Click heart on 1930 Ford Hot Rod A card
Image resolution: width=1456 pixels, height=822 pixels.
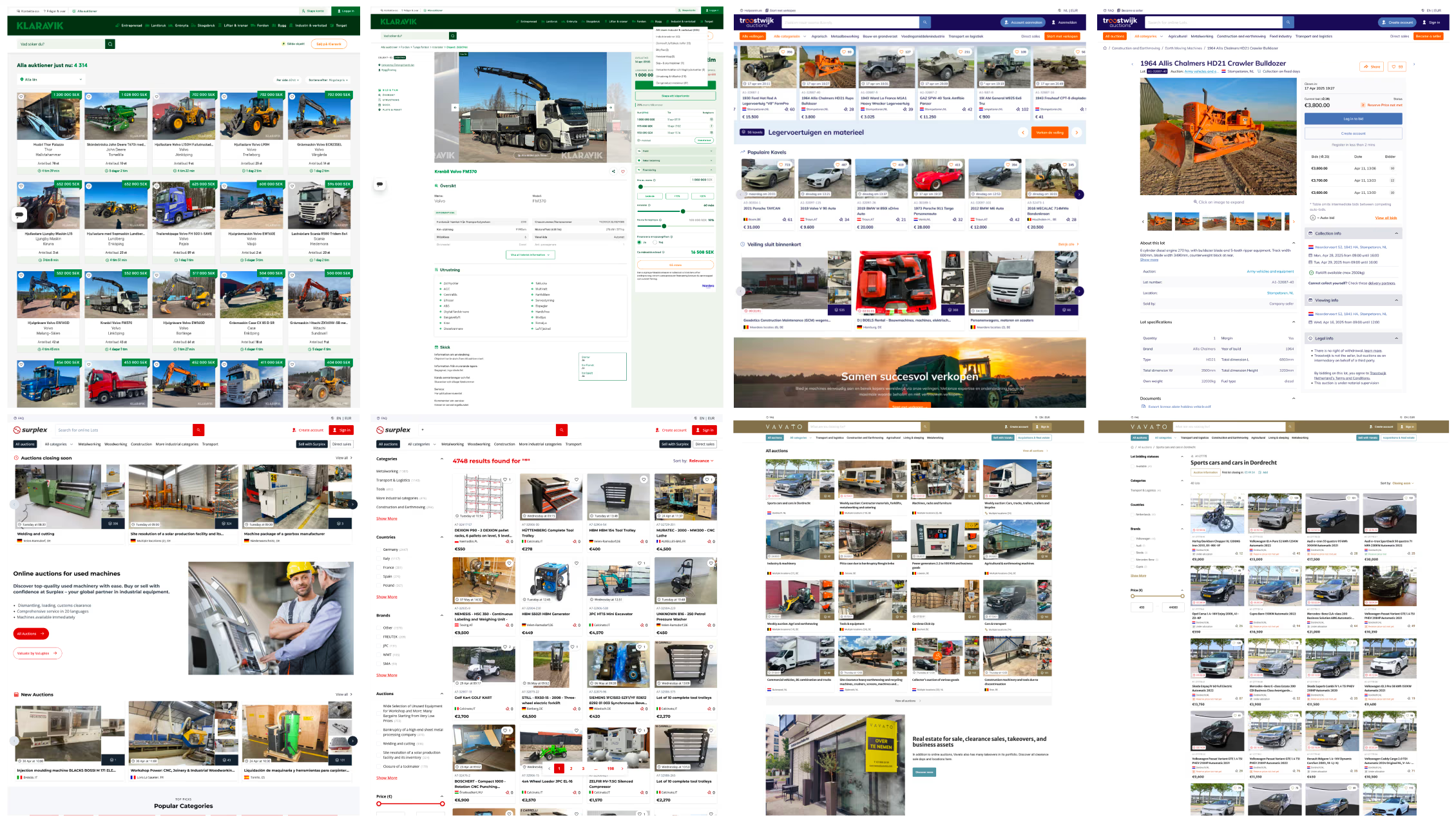[x=786, y=52]
